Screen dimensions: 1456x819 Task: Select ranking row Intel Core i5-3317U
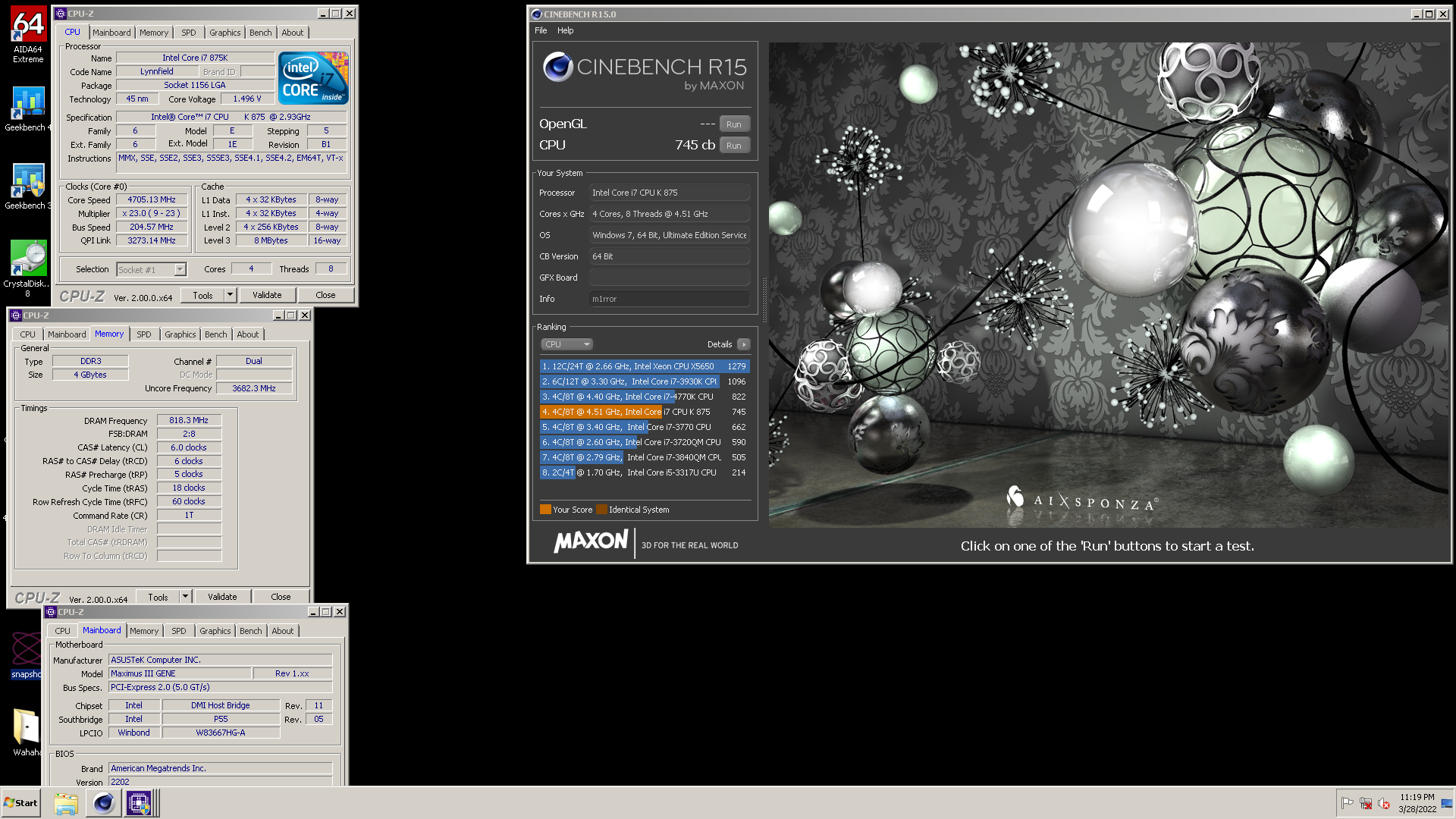tap(644, 472)
